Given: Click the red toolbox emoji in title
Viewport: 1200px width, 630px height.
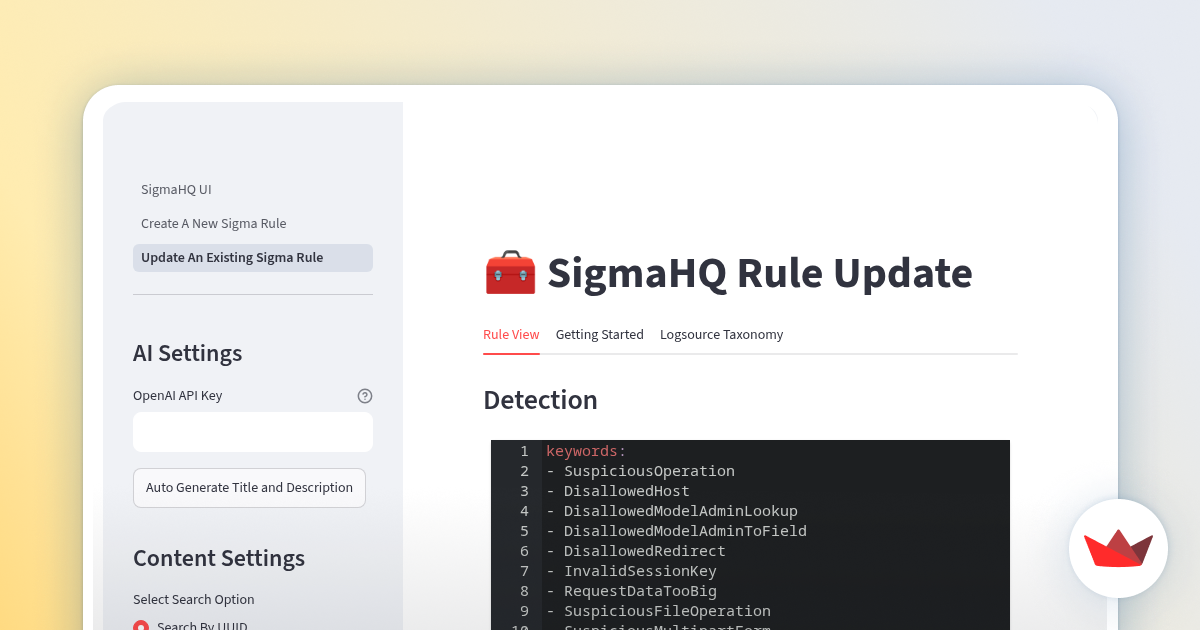Looking at the screenshot, I should click(510, 274).
